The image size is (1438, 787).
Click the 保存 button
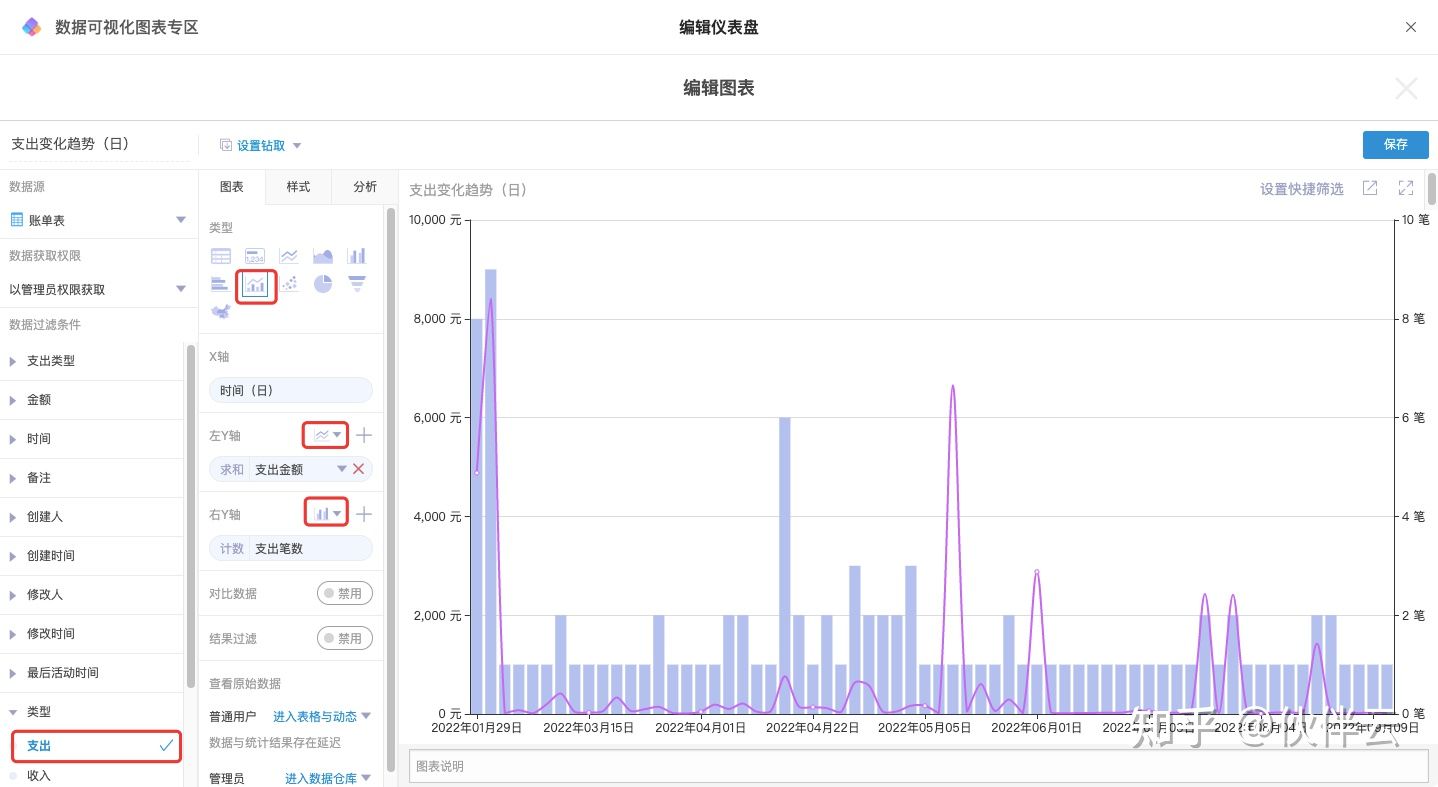(x=1395, y=144)
